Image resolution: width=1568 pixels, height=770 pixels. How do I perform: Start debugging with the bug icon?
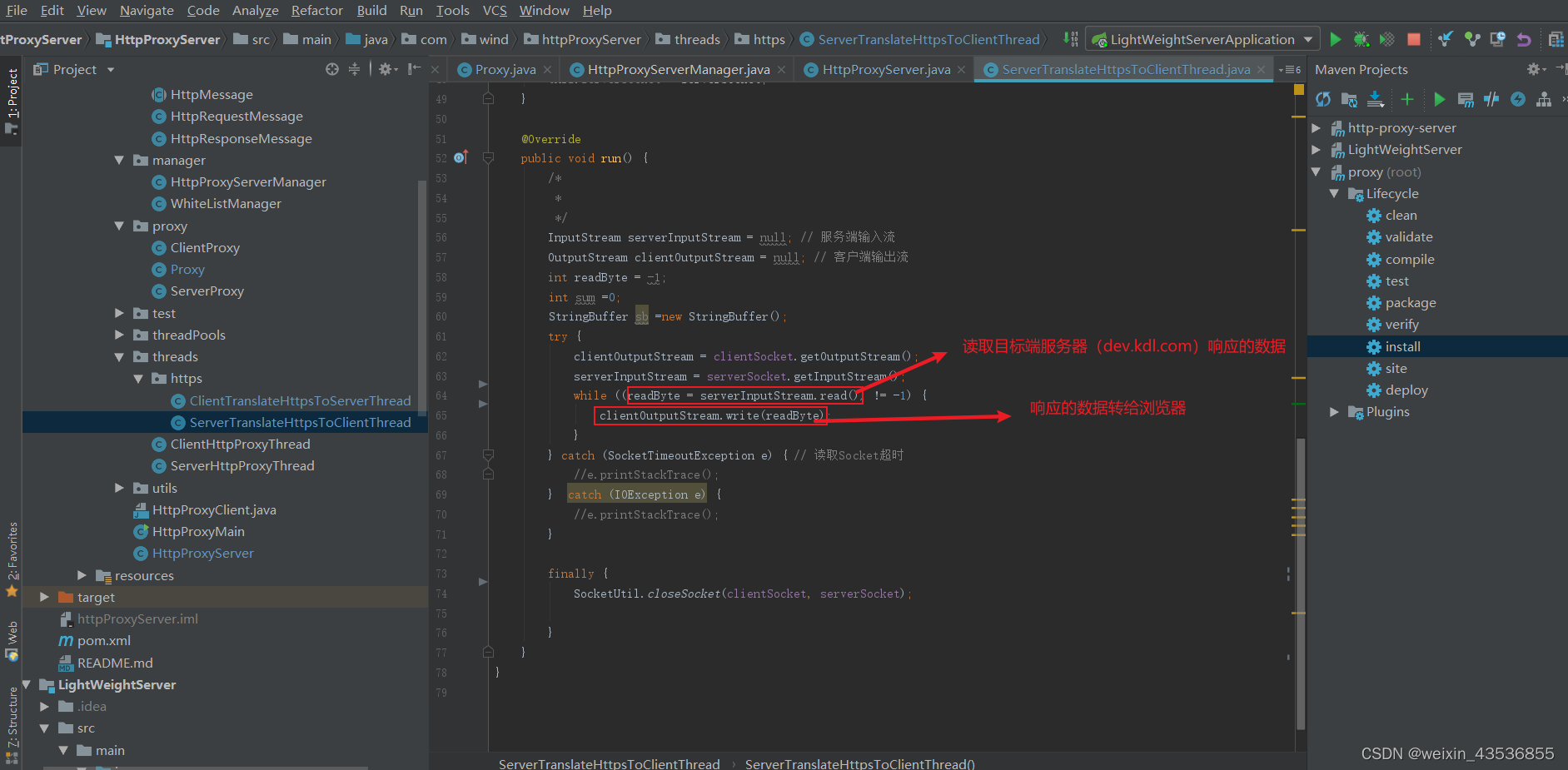pyautogui.click(x=1361, y=39)
